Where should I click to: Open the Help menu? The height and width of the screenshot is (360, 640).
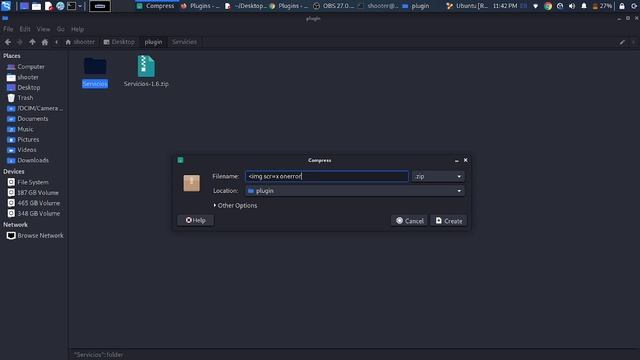(x=77, y=29)
